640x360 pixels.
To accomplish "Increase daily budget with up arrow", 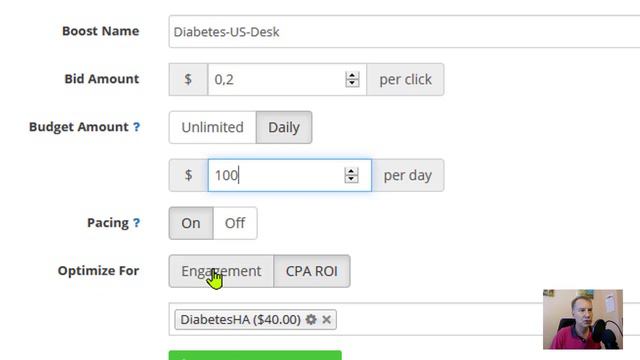I will 351,171.
